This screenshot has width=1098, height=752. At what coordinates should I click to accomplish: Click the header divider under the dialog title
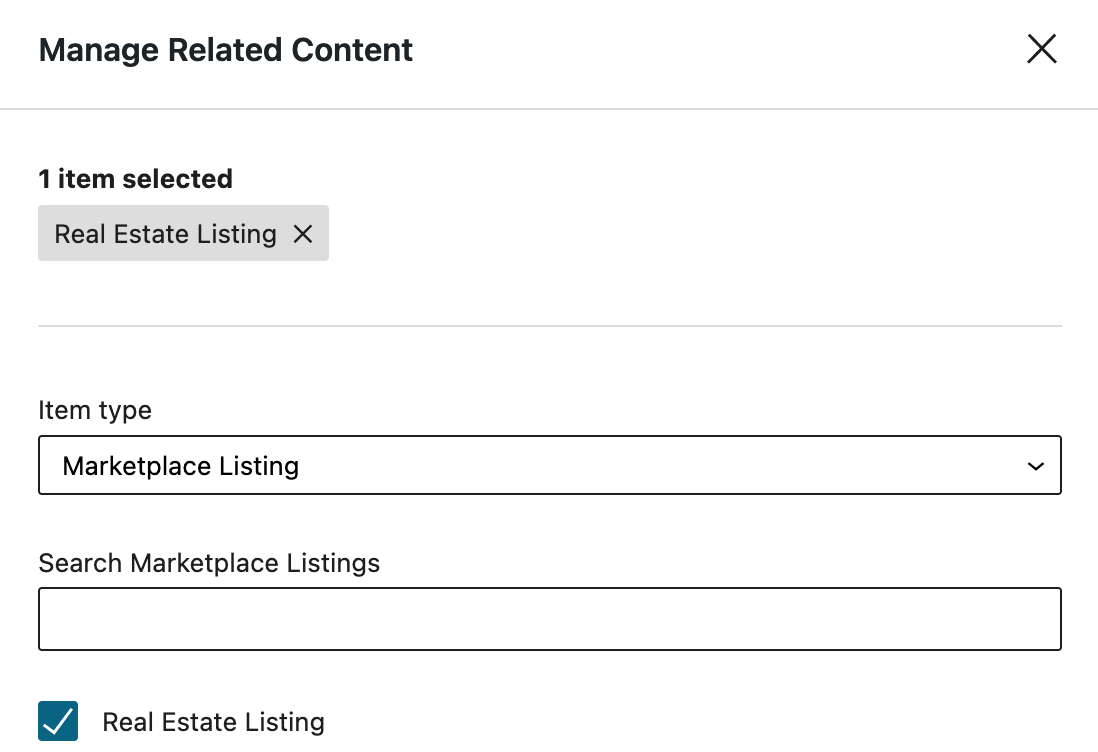pos(549,108)
